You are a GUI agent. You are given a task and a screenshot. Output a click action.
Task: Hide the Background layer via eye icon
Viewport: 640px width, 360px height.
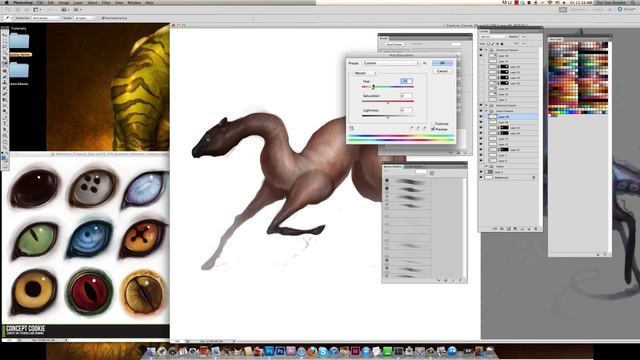(481, 177)
